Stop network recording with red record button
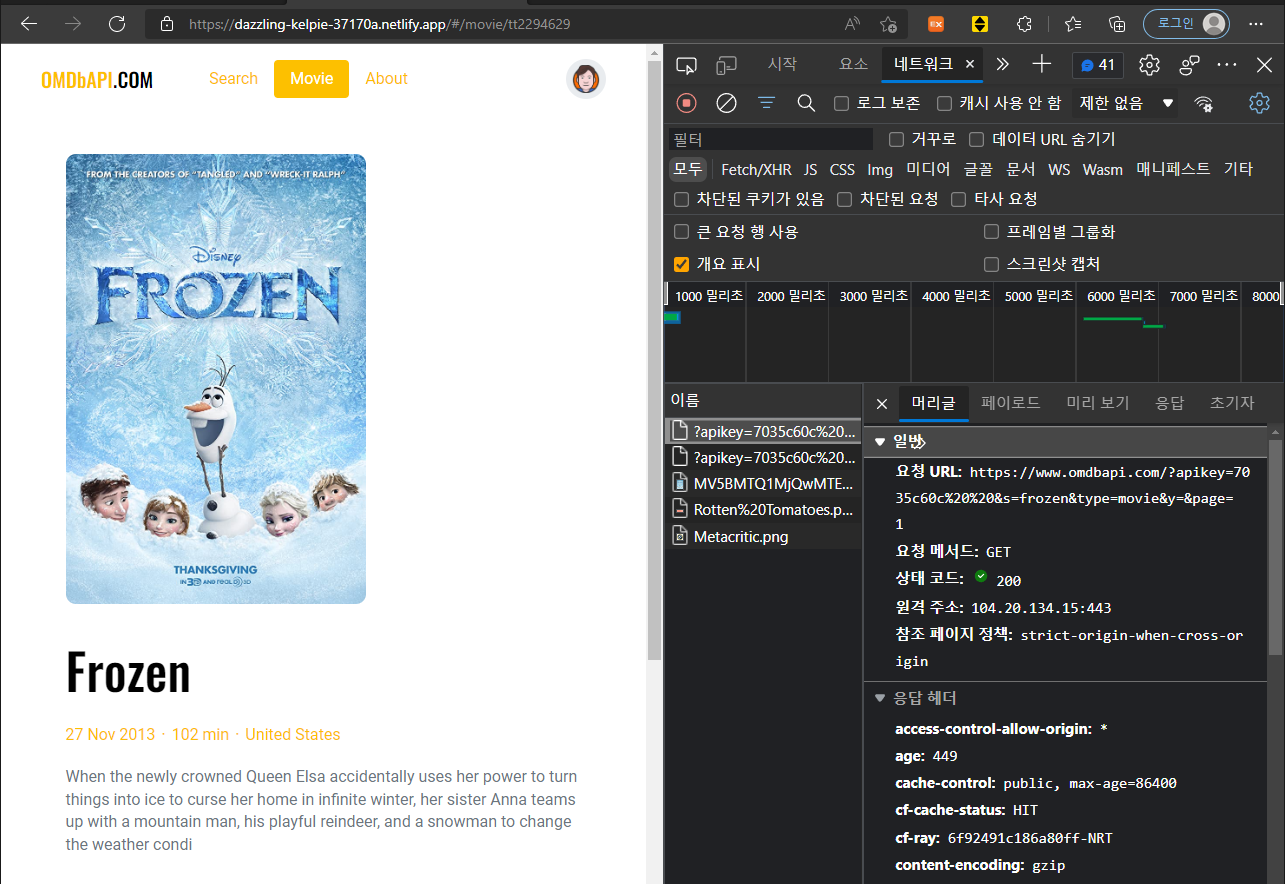1285x884 pixels. point(686,103)
